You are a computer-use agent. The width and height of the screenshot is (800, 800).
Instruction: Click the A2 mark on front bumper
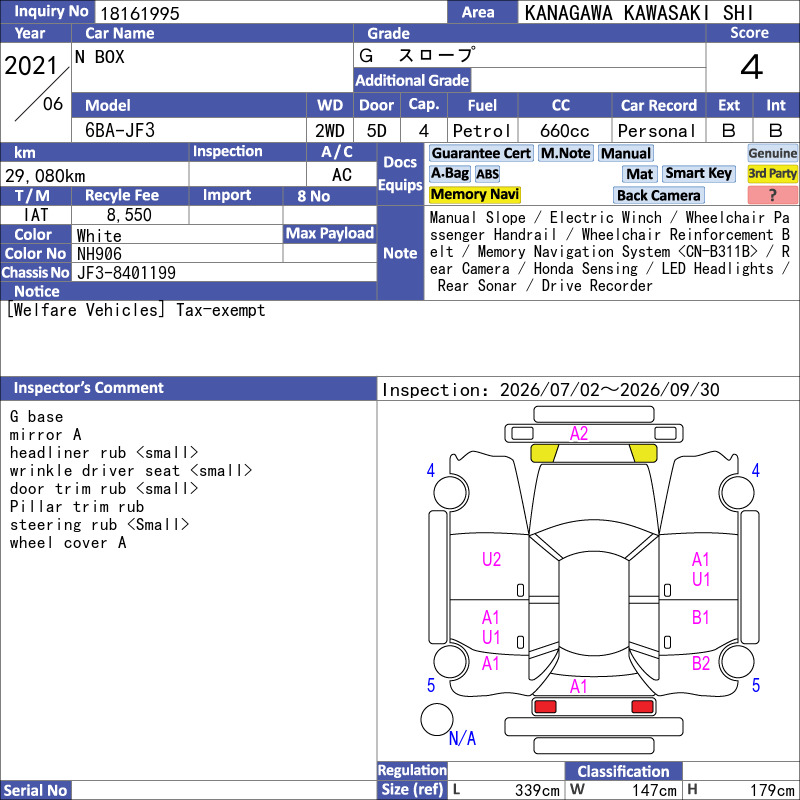579,434
